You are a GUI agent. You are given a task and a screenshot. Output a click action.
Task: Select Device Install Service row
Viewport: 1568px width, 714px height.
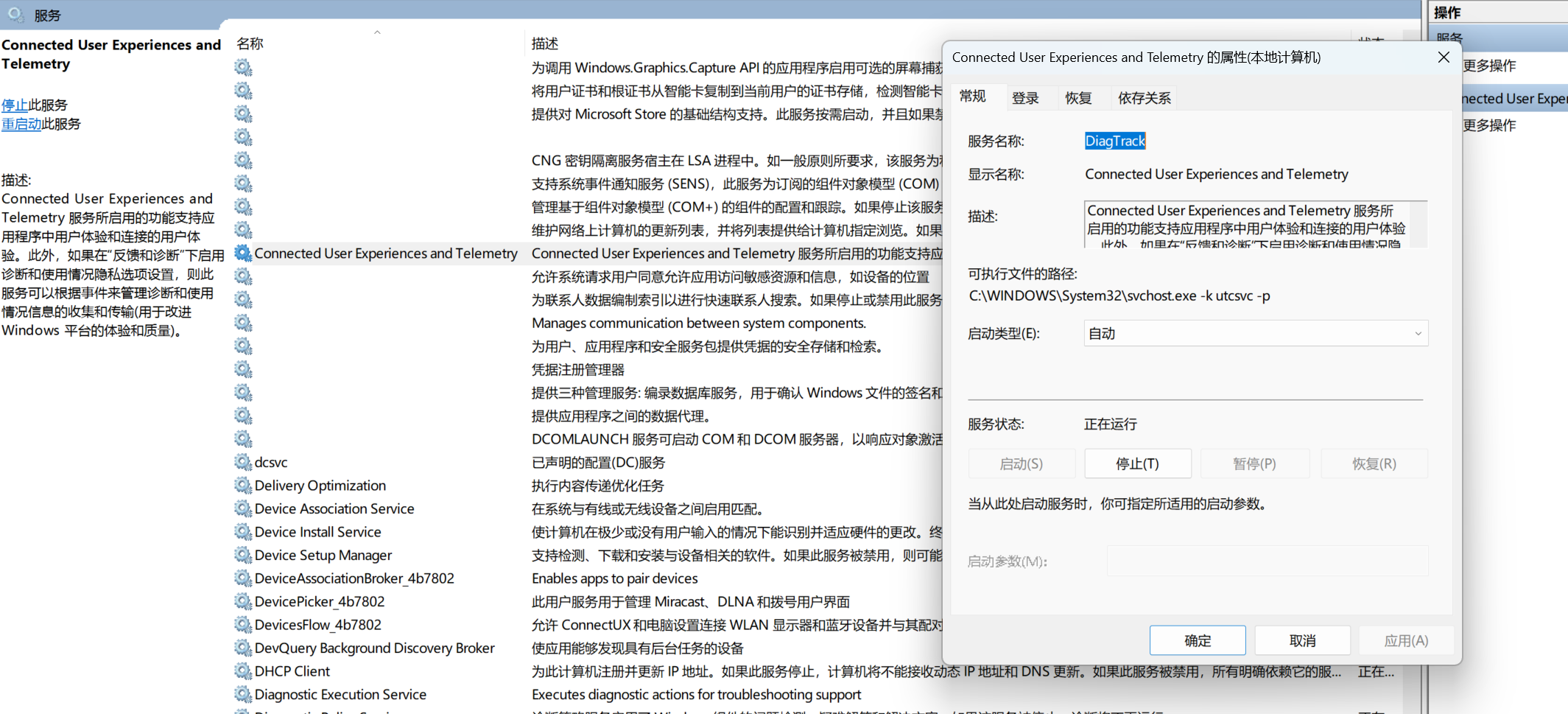coord(317,532)
